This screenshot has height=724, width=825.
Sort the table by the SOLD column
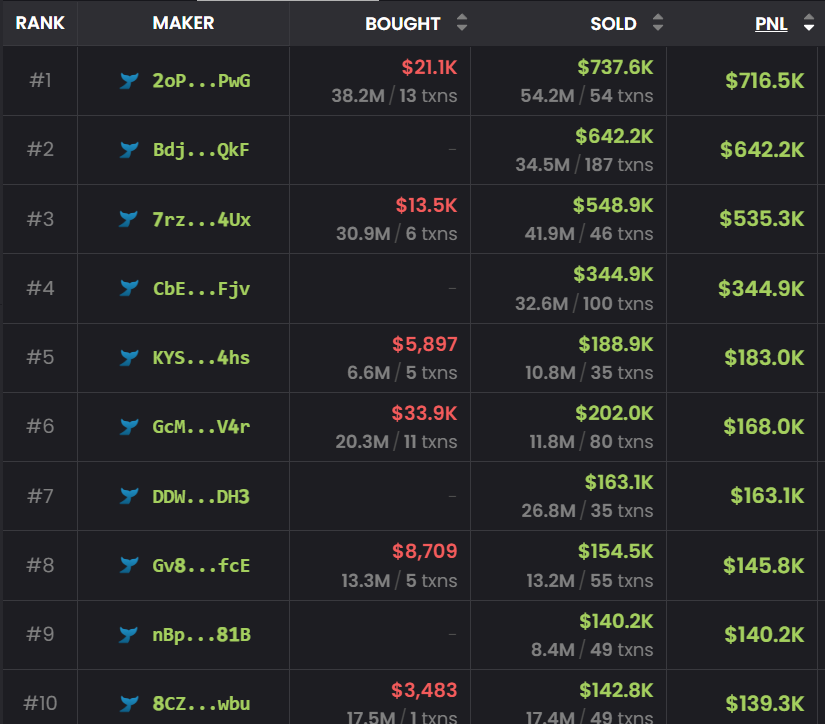click(613, 23)
